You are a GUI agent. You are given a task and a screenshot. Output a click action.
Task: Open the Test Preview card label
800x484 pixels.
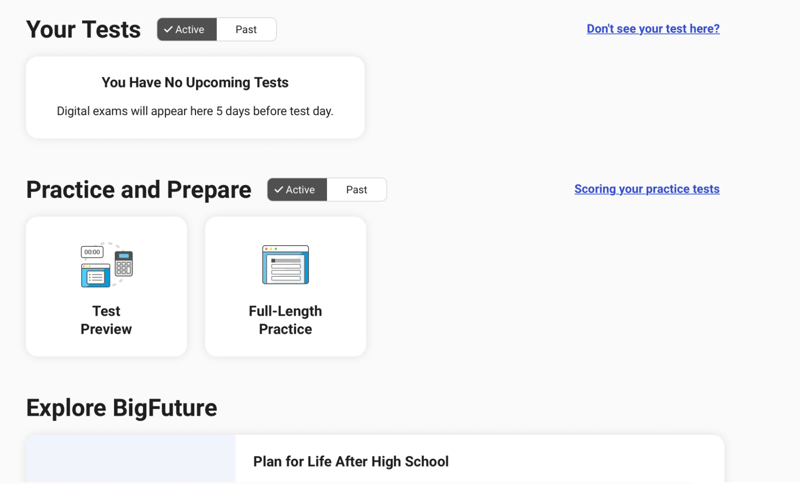click(x=106, y=320)
